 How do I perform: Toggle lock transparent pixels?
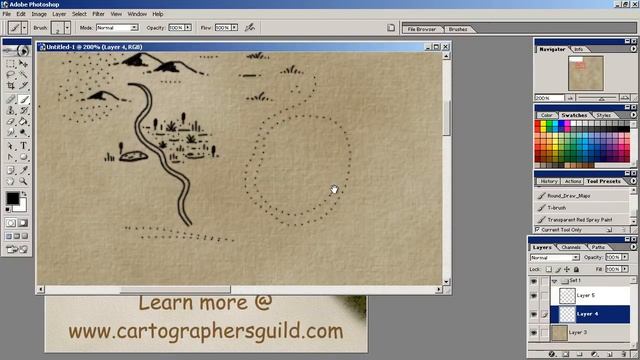pos(549,269)
